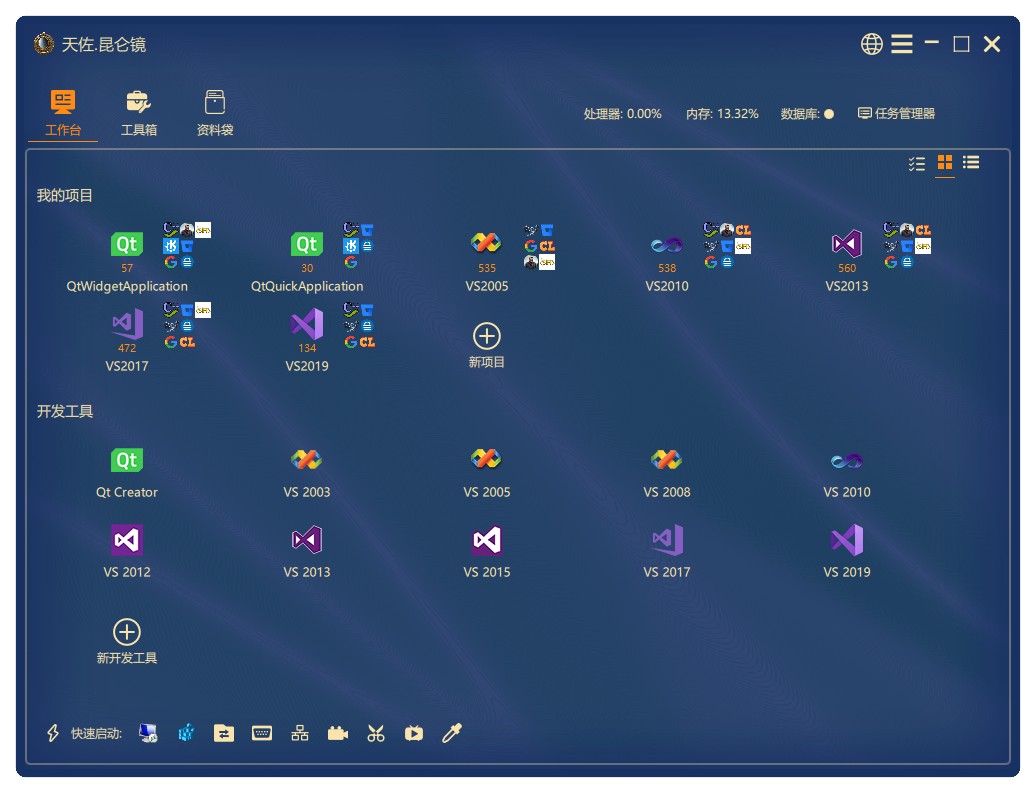Launch VS 2005 dev tool

click(486, 472)
